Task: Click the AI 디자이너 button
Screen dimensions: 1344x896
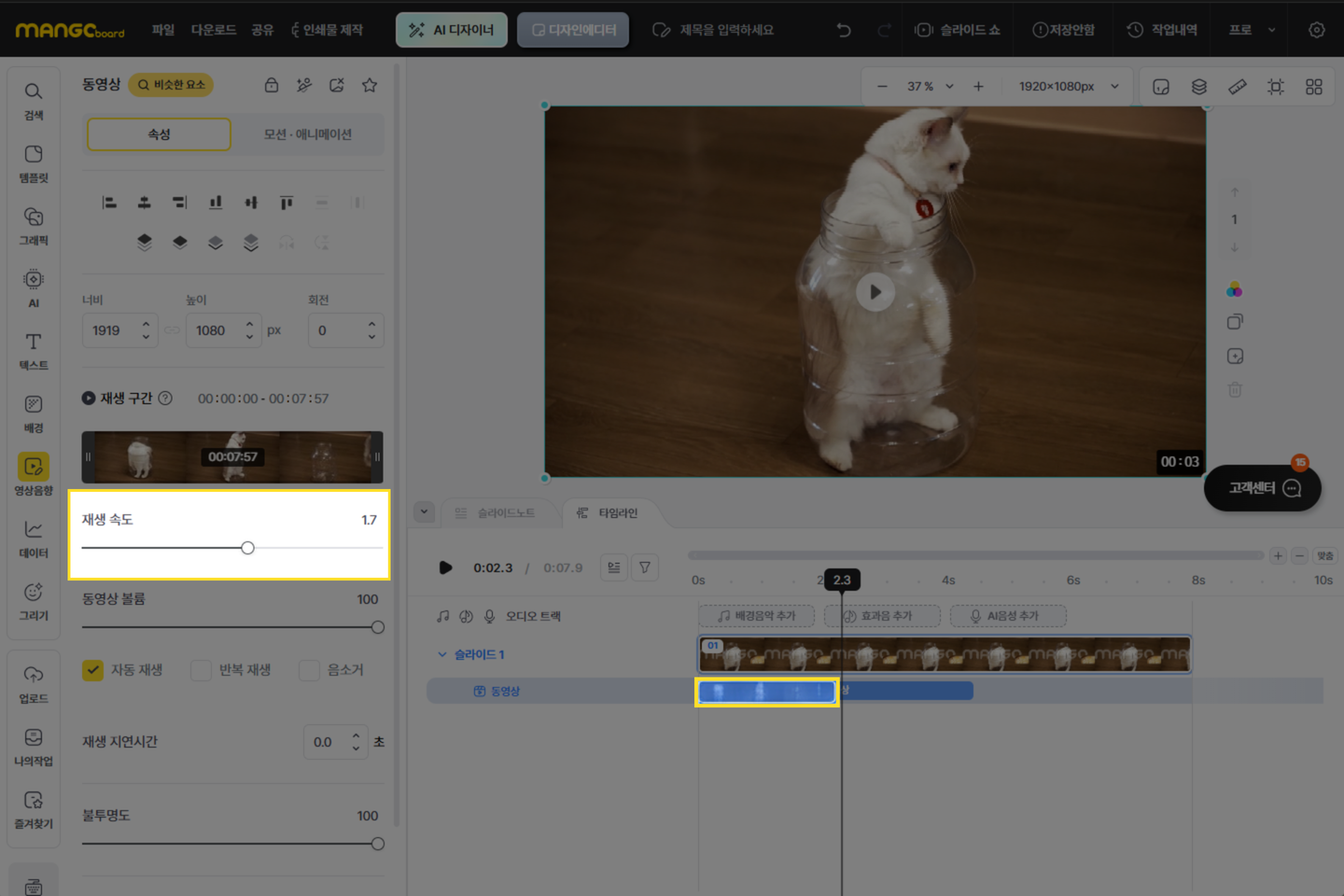Action: tap(452, 30)
